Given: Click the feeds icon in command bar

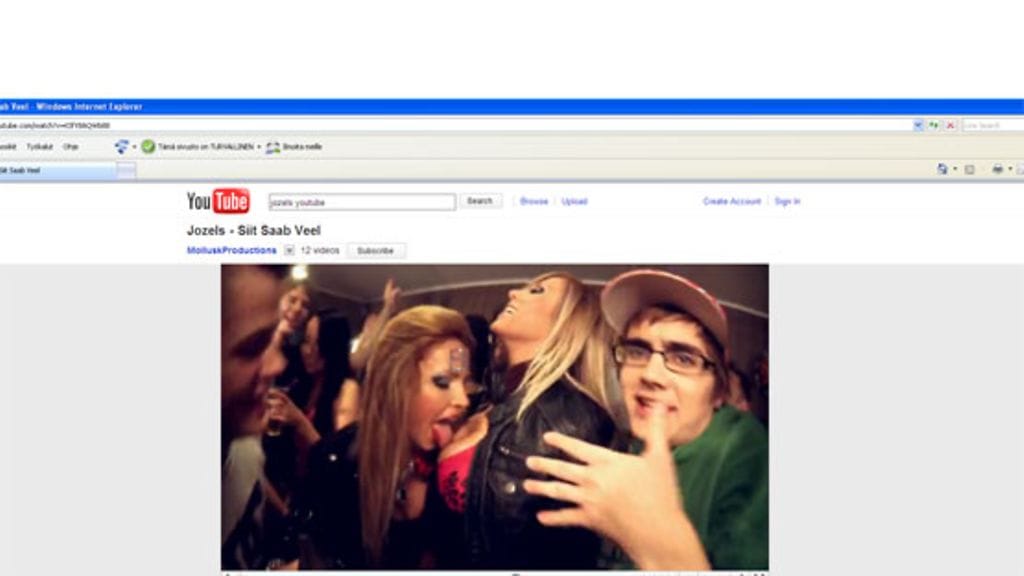Looking at the screenshot, I should [x=969, y=170].
